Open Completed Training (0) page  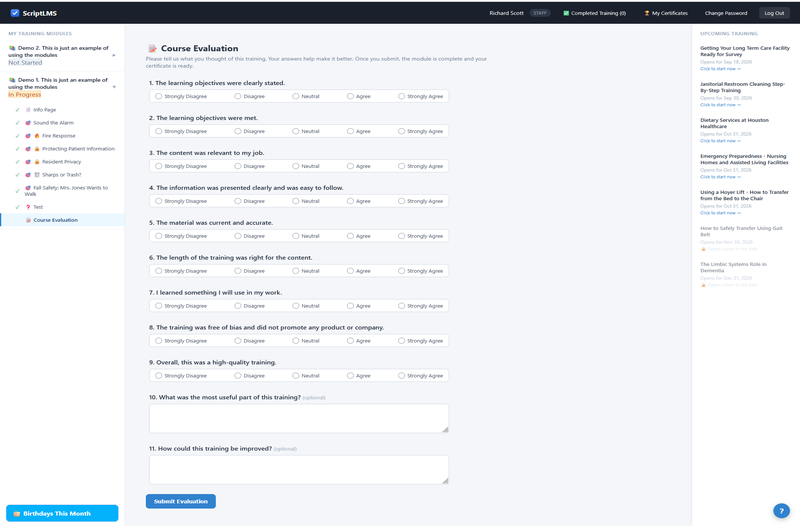(594, 13)
